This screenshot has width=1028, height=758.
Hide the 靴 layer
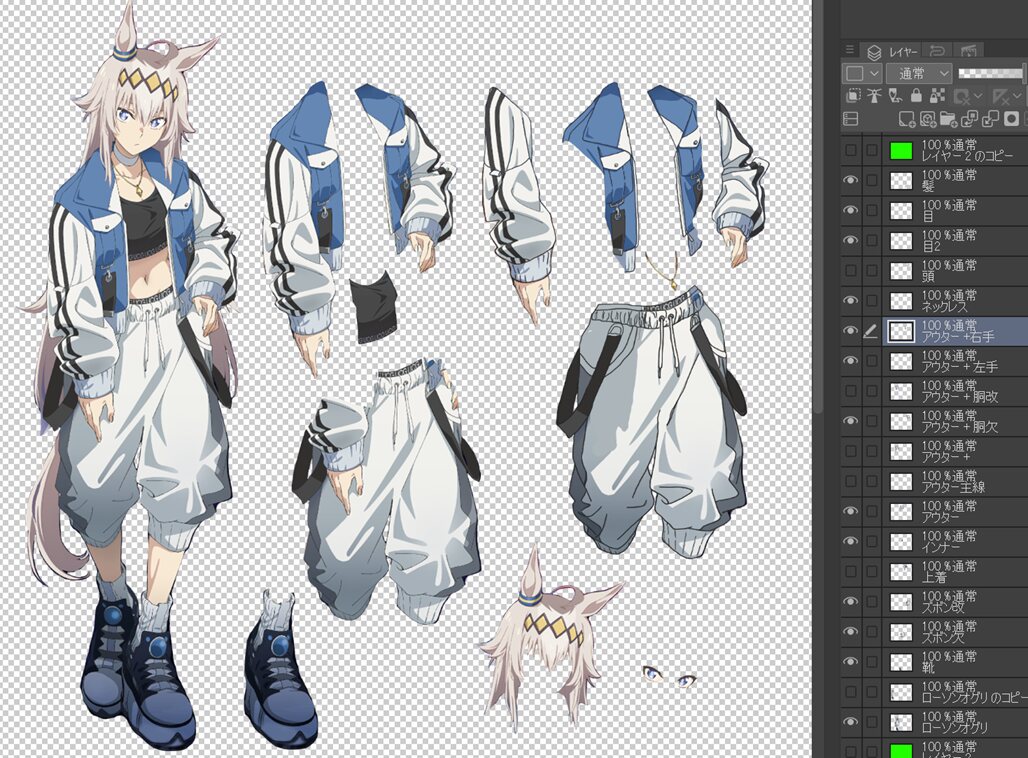[850, 662]
